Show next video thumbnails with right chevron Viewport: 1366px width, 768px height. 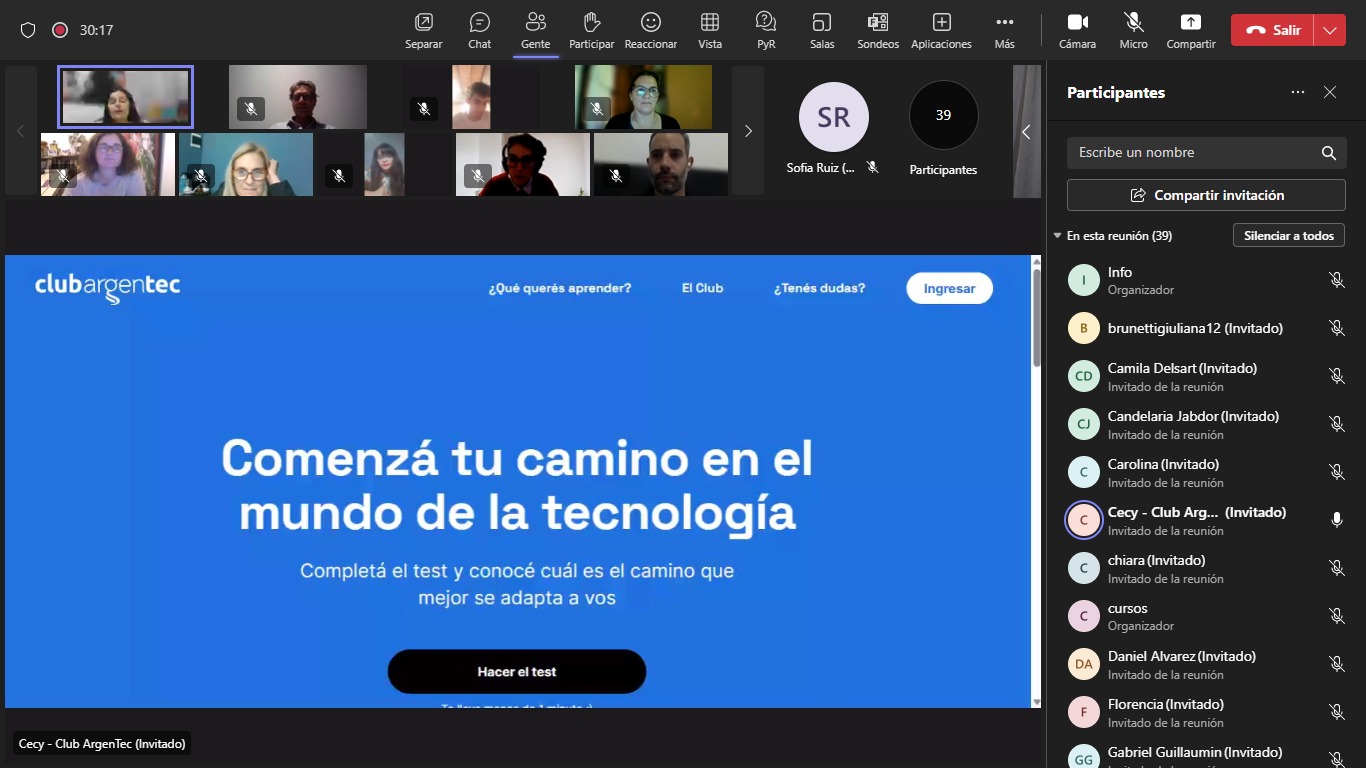coord(748,131)
